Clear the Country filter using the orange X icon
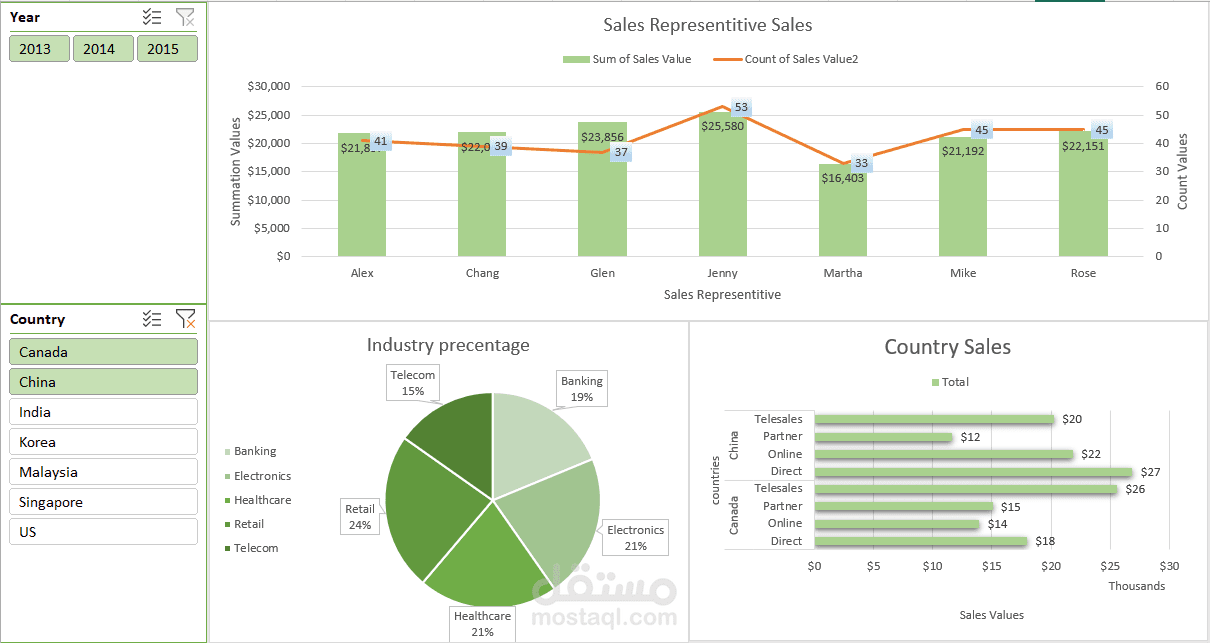The image size is (1210, 643). coord(185,318)
